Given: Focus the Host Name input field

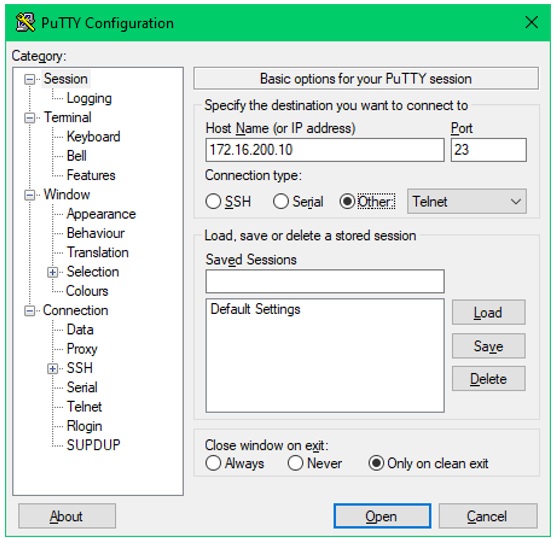Looking at the screenshot, I should 325,150.
